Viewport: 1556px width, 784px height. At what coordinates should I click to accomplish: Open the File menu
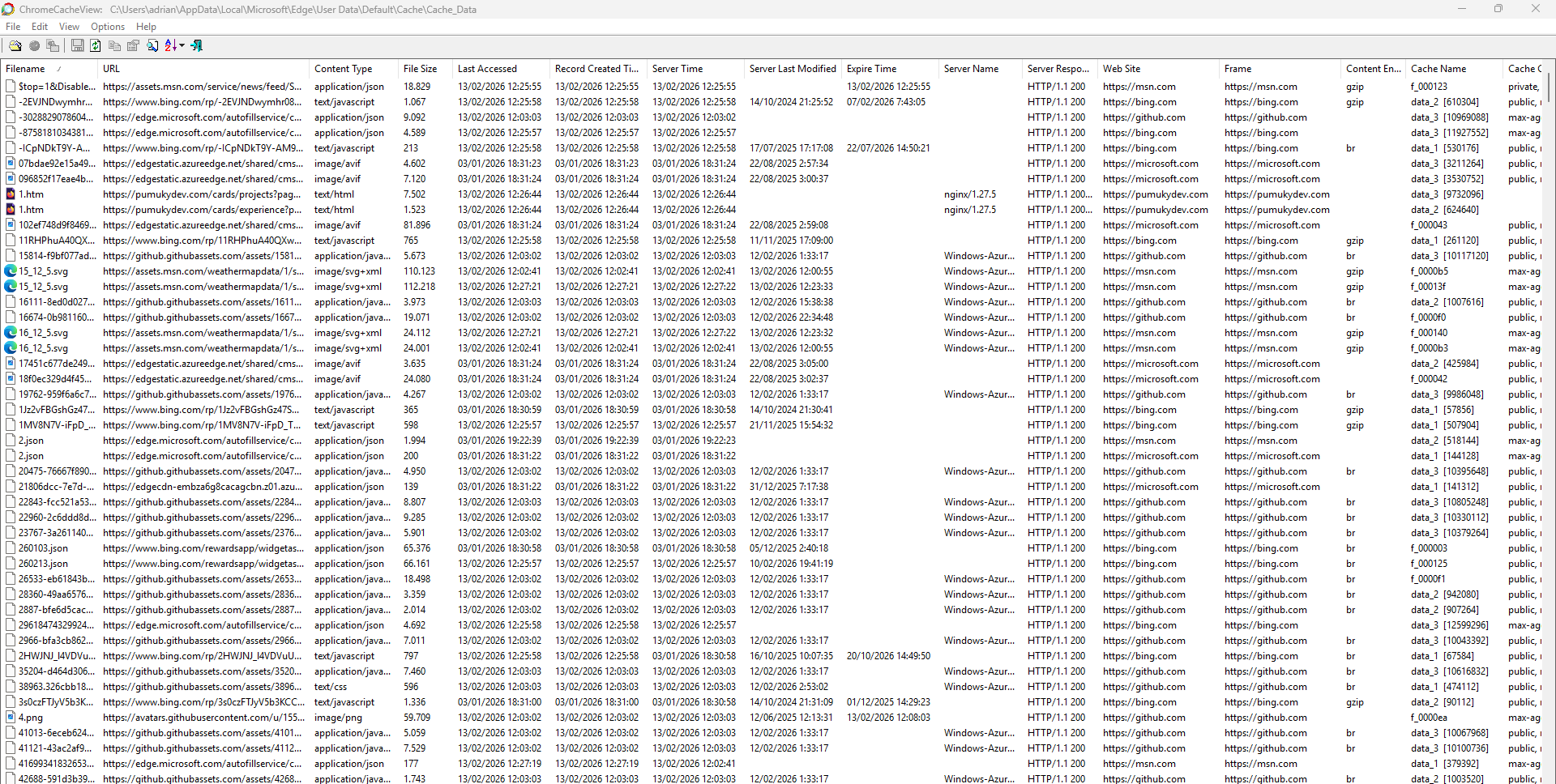pyautogui.click(x=13, y=27)
